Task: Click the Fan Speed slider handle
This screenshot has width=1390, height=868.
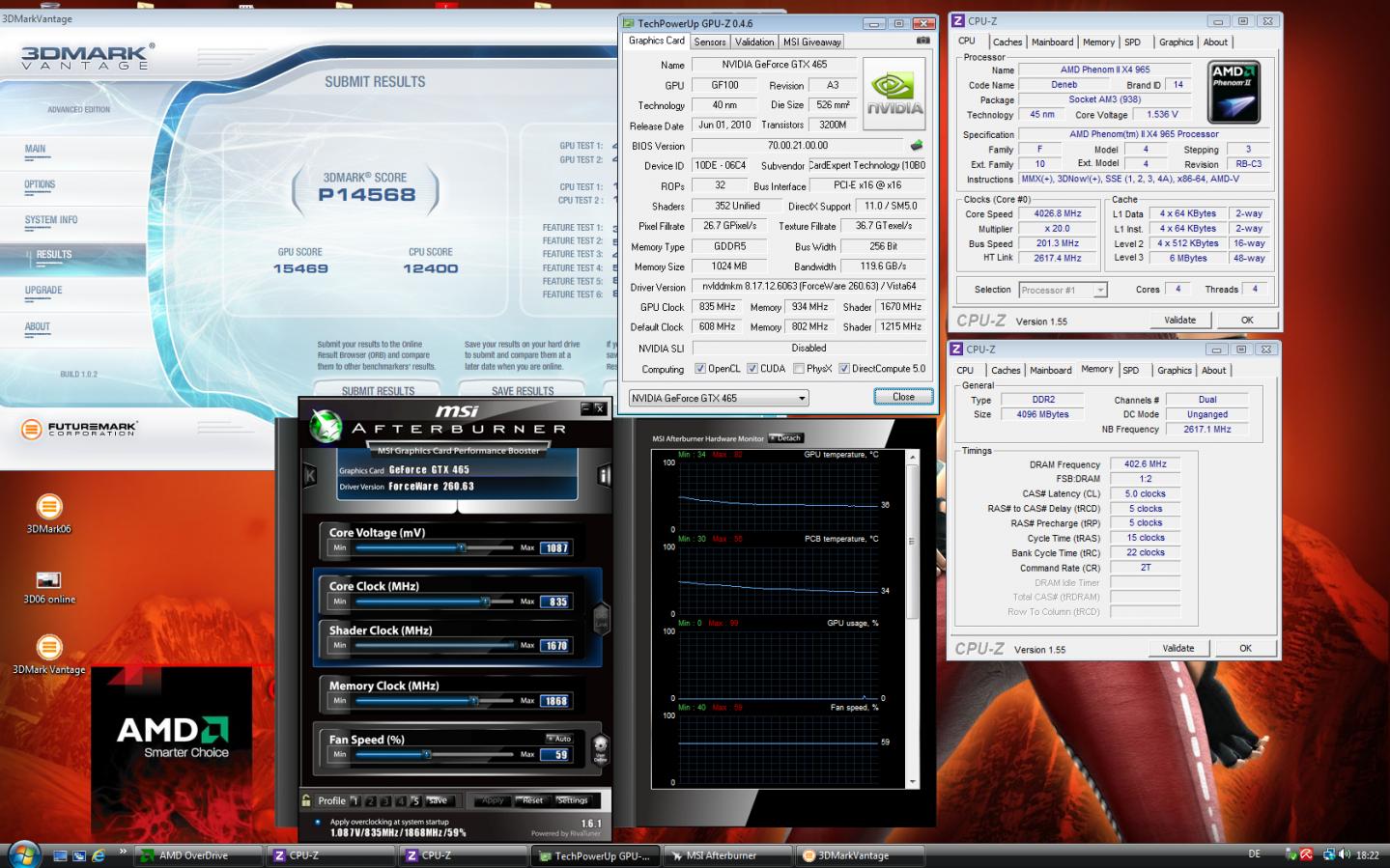Action: (x=426, y=754)
